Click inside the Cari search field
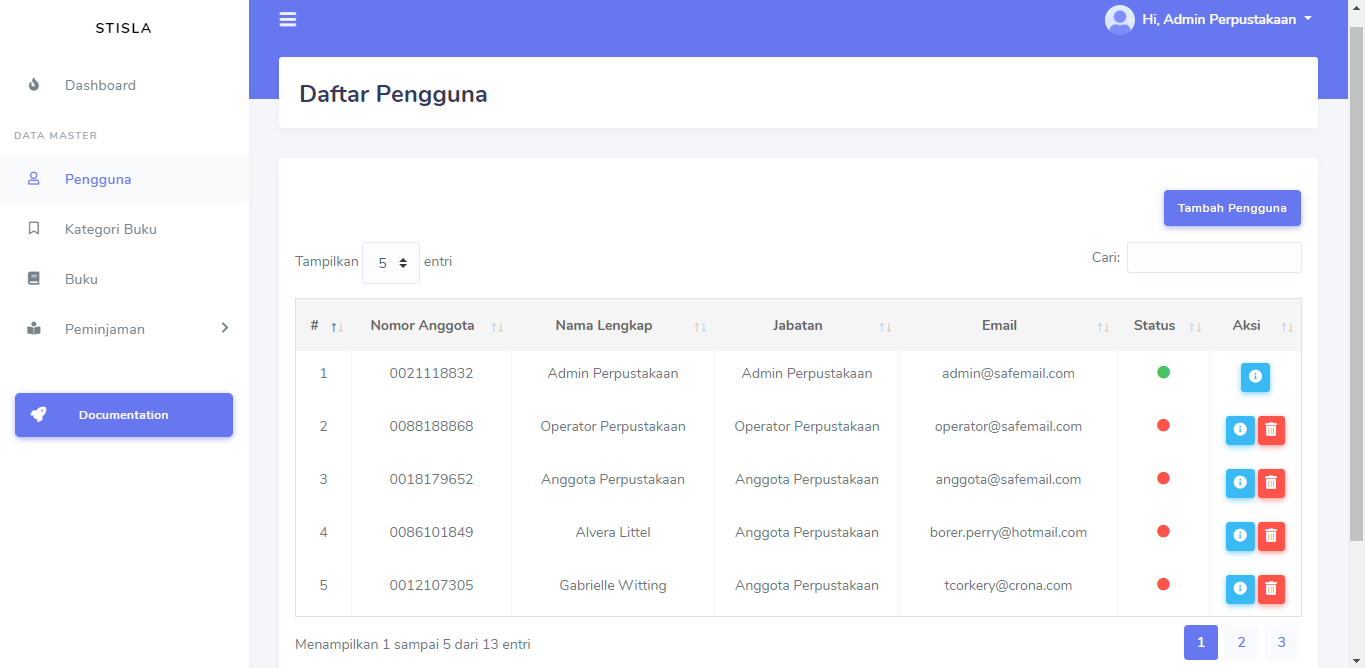 click(1213, 257)
